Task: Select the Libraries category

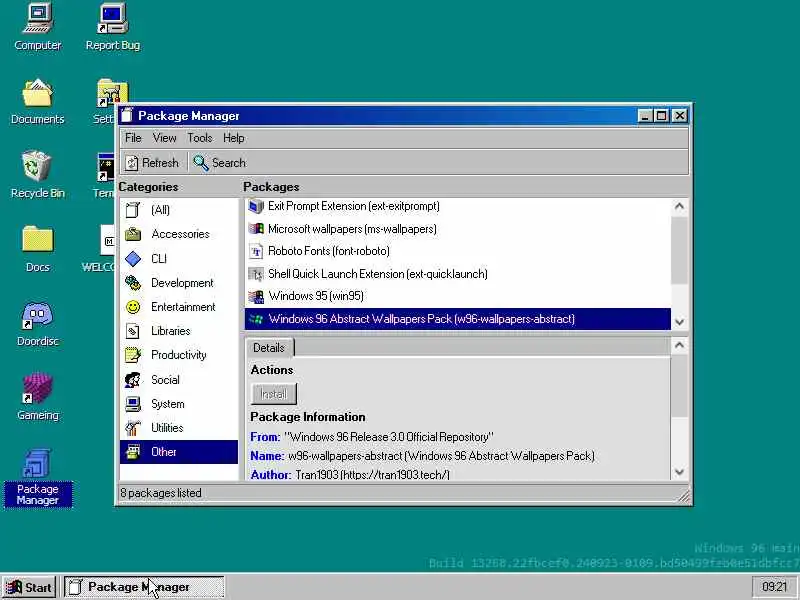Action: 179,331
